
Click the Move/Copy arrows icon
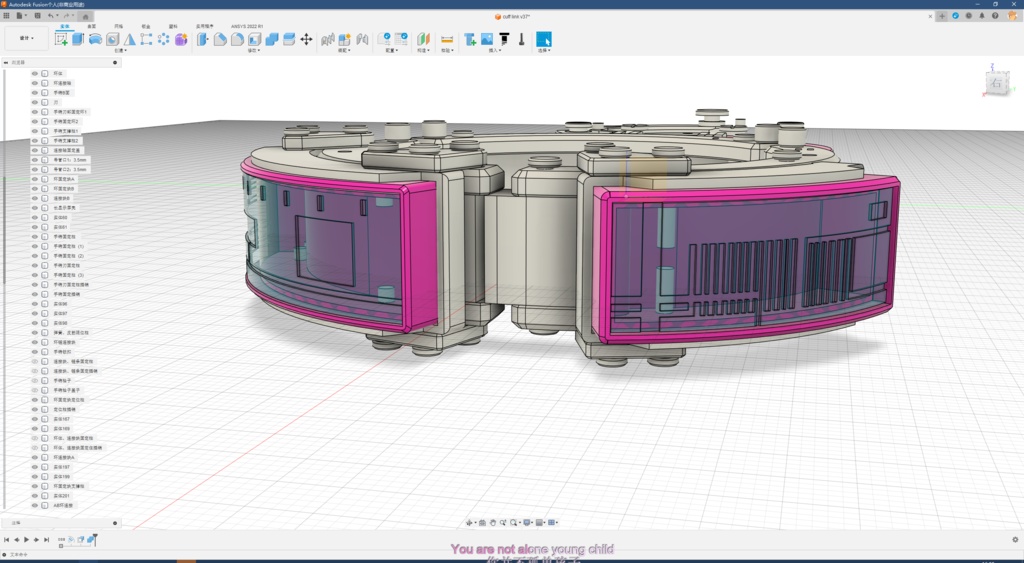(306, 39)
